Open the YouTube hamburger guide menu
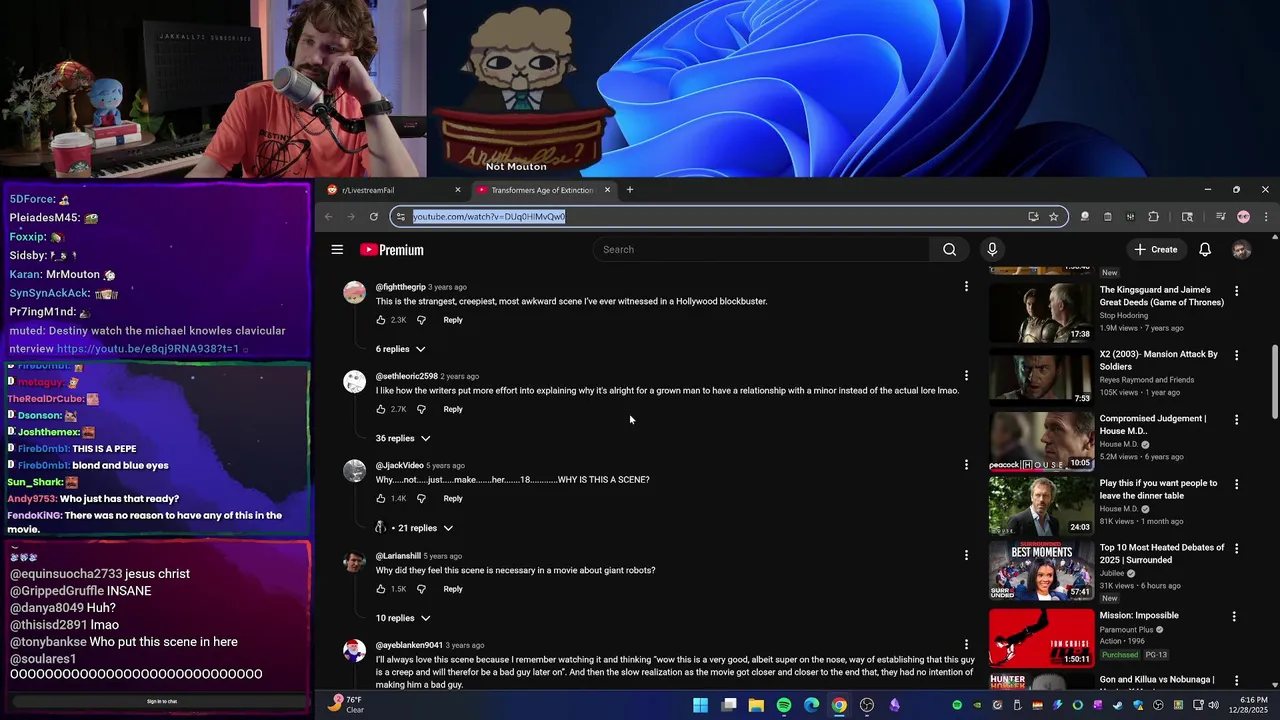1280x720 pixels. pos(337,250)
